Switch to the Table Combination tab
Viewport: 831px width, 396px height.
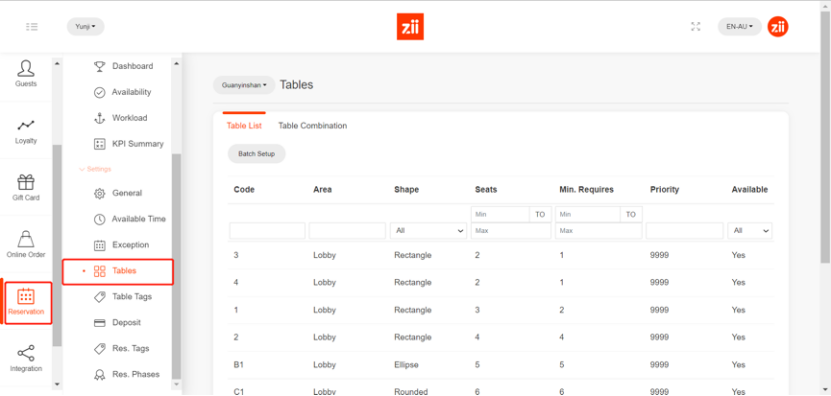click(313, 126)
